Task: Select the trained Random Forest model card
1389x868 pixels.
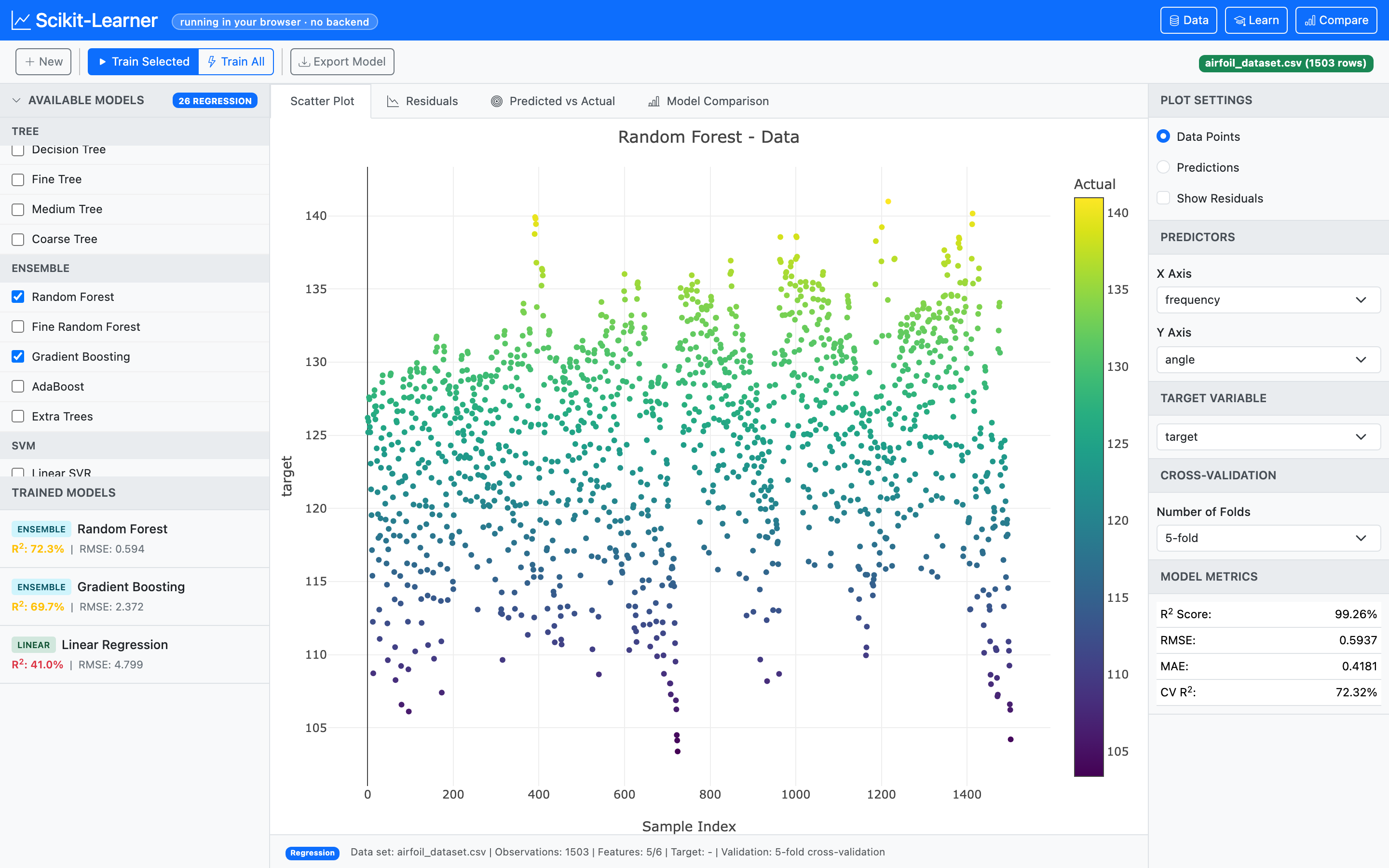Action: coord(134,539)
